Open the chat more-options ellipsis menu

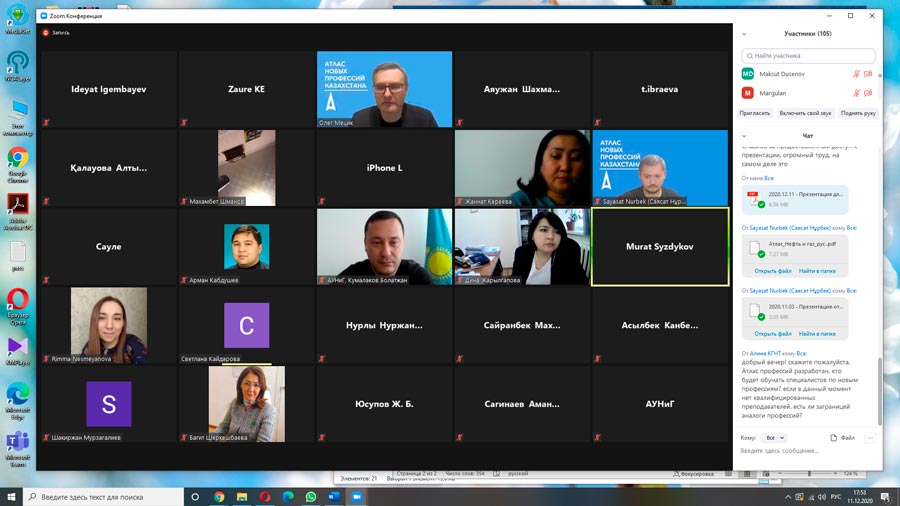pyautogui.click(x=870, y=438)
